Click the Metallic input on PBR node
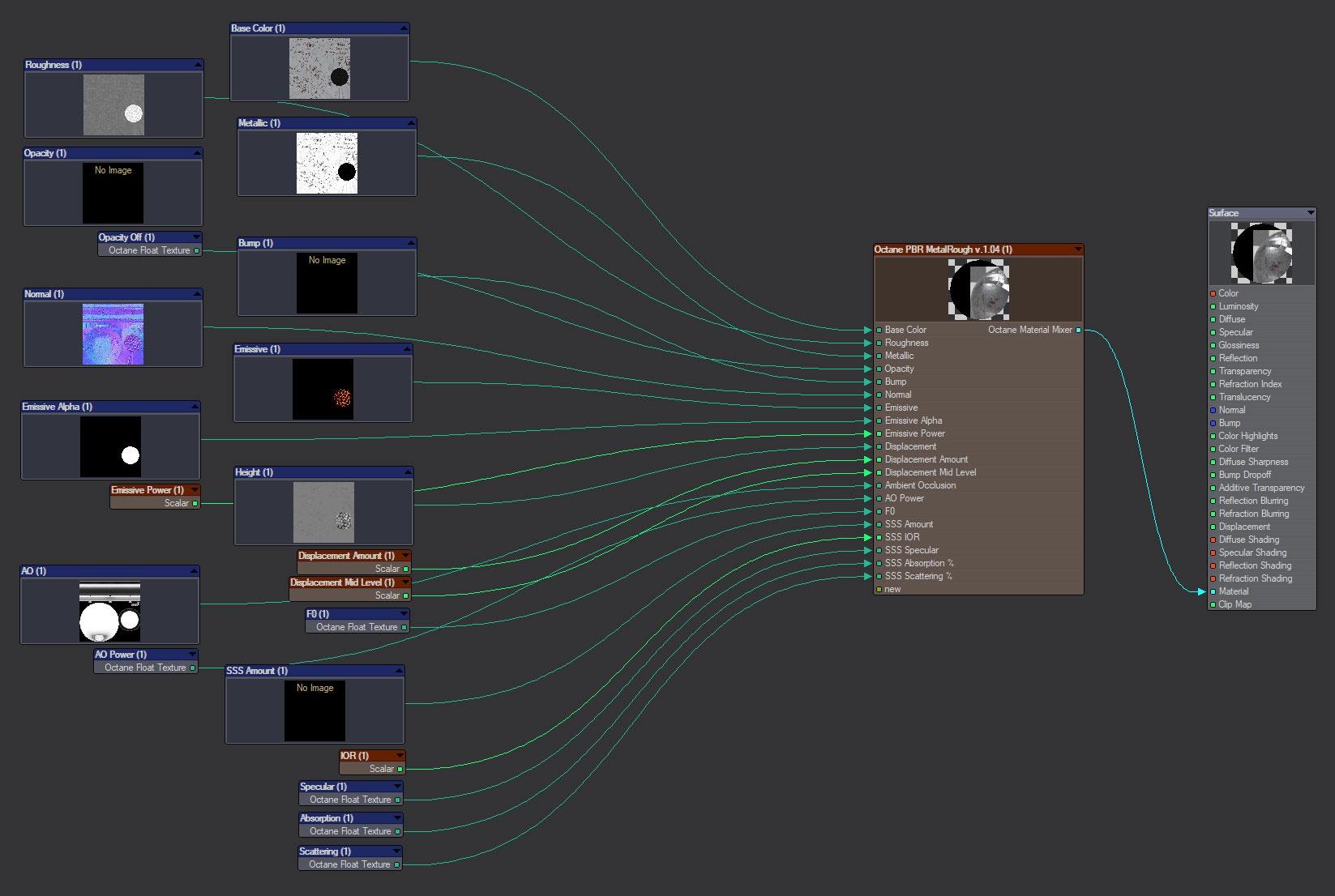The width and height of the screenshot is (1335, 896). 879,356
